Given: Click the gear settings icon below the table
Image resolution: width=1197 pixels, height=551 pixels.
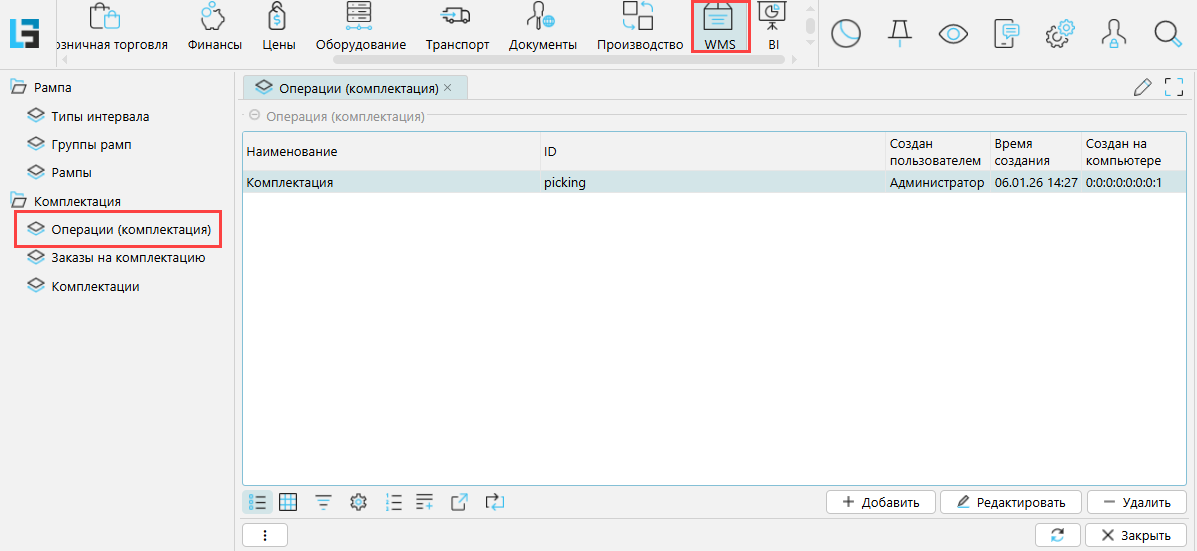Looking at the screenshot, I should click(x=358, y=502).
